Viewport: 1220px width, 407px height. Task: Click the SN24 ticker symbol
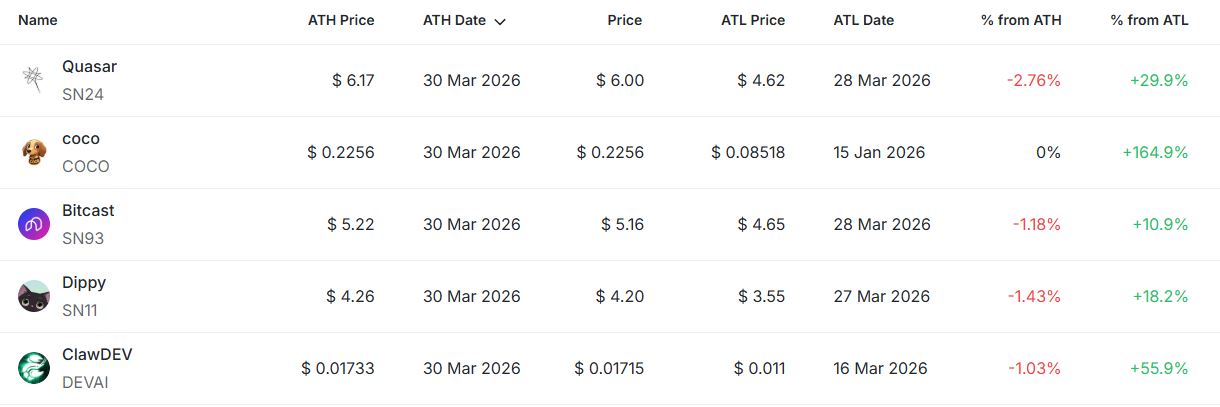[83, 94]
